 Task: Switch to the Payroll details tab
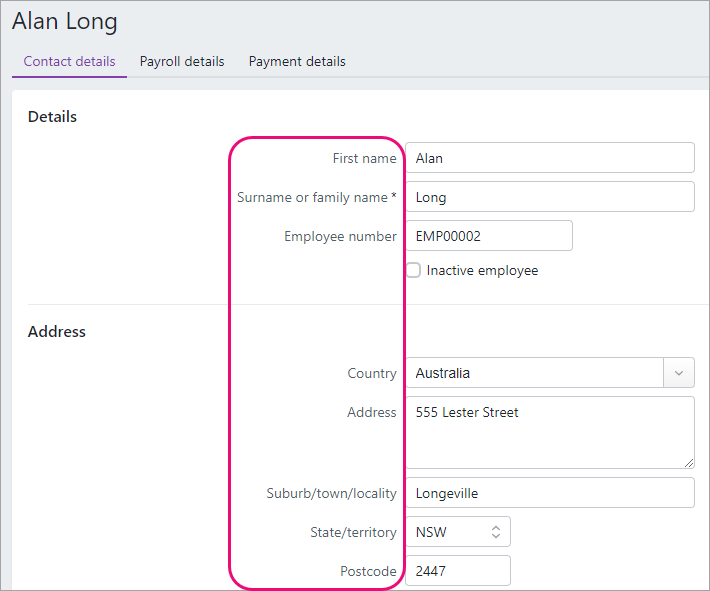tap(182, 61)
